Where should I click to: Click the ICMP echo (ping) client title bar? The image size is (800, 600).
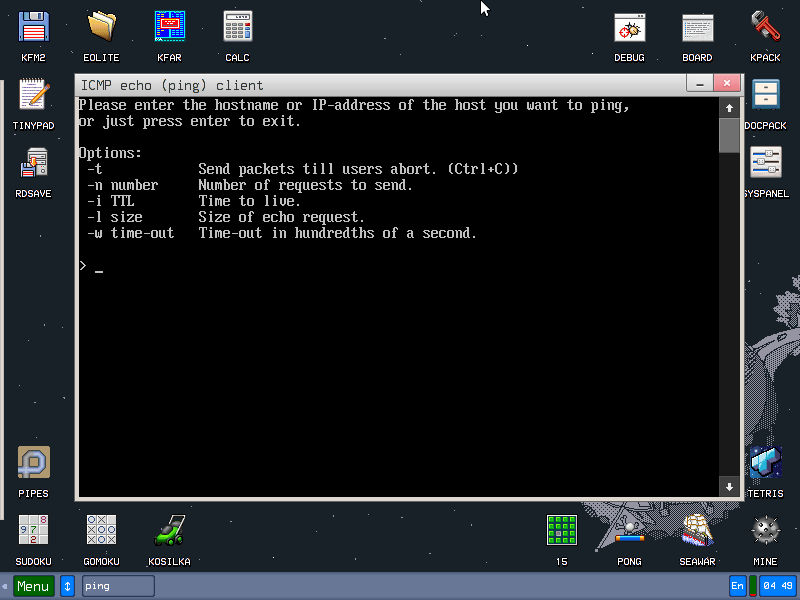380,85
